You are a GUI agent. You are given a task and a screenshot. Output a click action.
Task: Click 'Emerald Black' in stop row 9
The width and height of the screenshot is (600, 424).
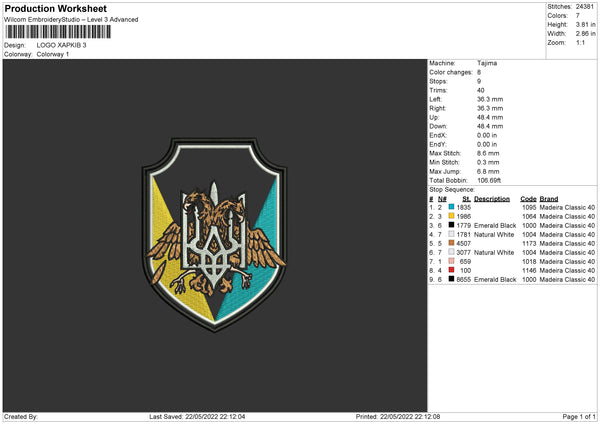(x=495, y=279)
